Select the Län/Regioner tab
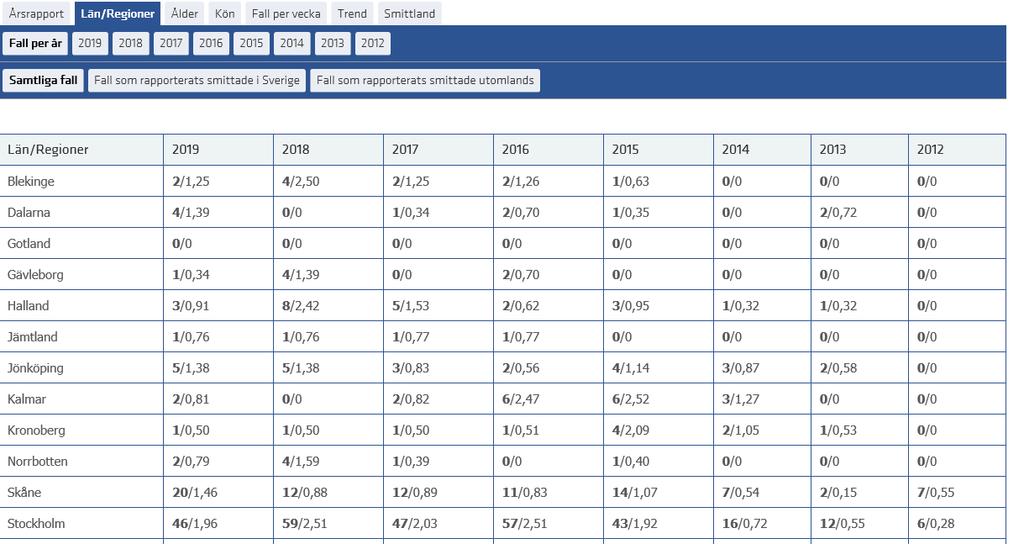Image resolution: width=1024 pixels, height=544 pixels. click(x=118, y=13)
